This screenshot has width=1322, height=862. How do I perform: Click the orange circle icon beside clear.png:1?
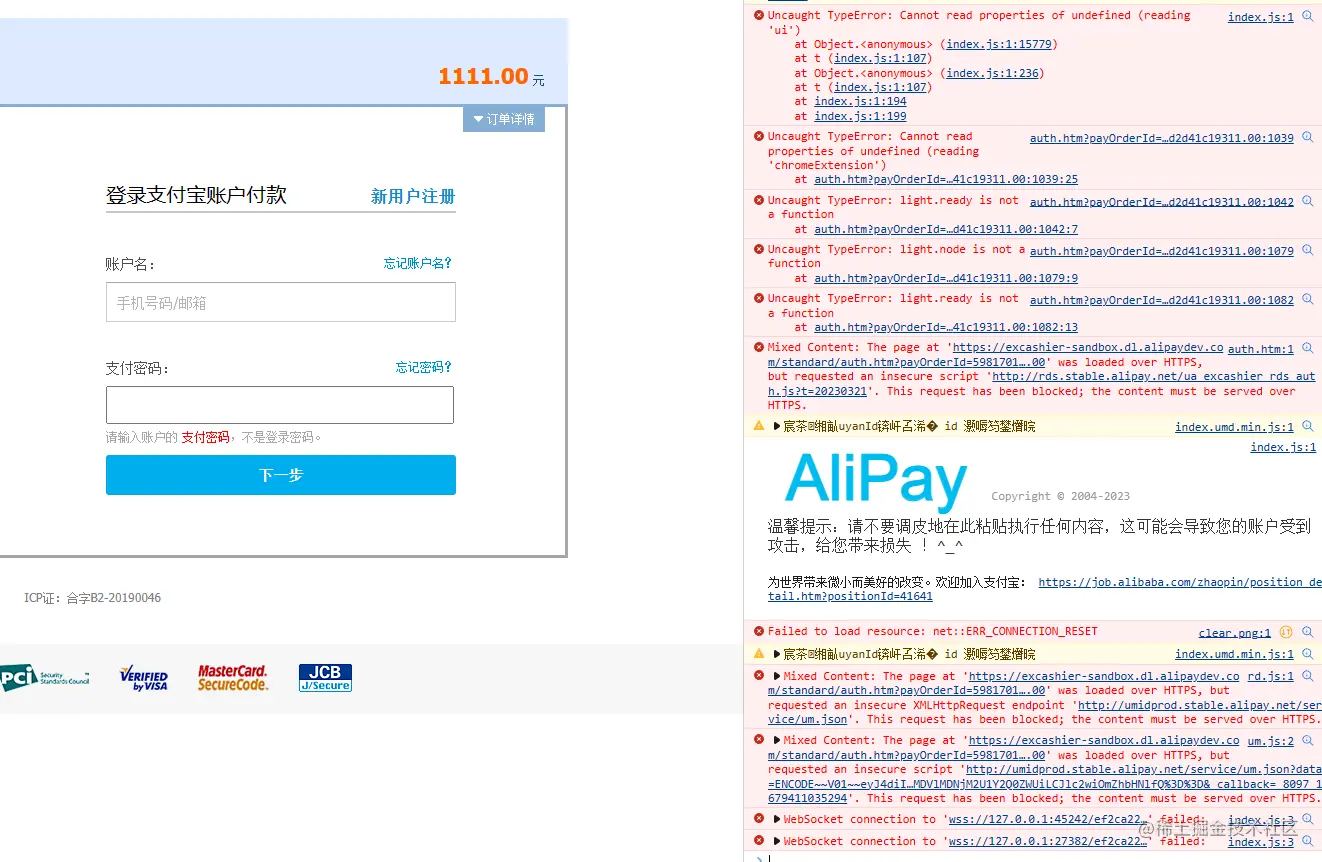click(1286, 632)
